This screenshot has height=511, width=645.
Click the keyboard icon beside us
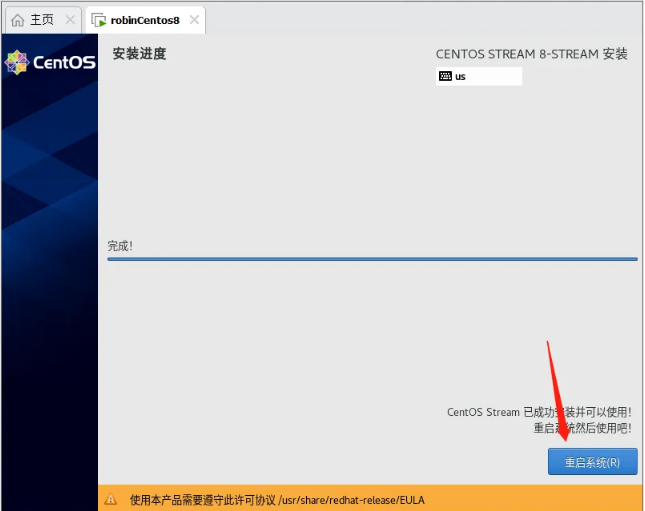(x=445, y=76)
